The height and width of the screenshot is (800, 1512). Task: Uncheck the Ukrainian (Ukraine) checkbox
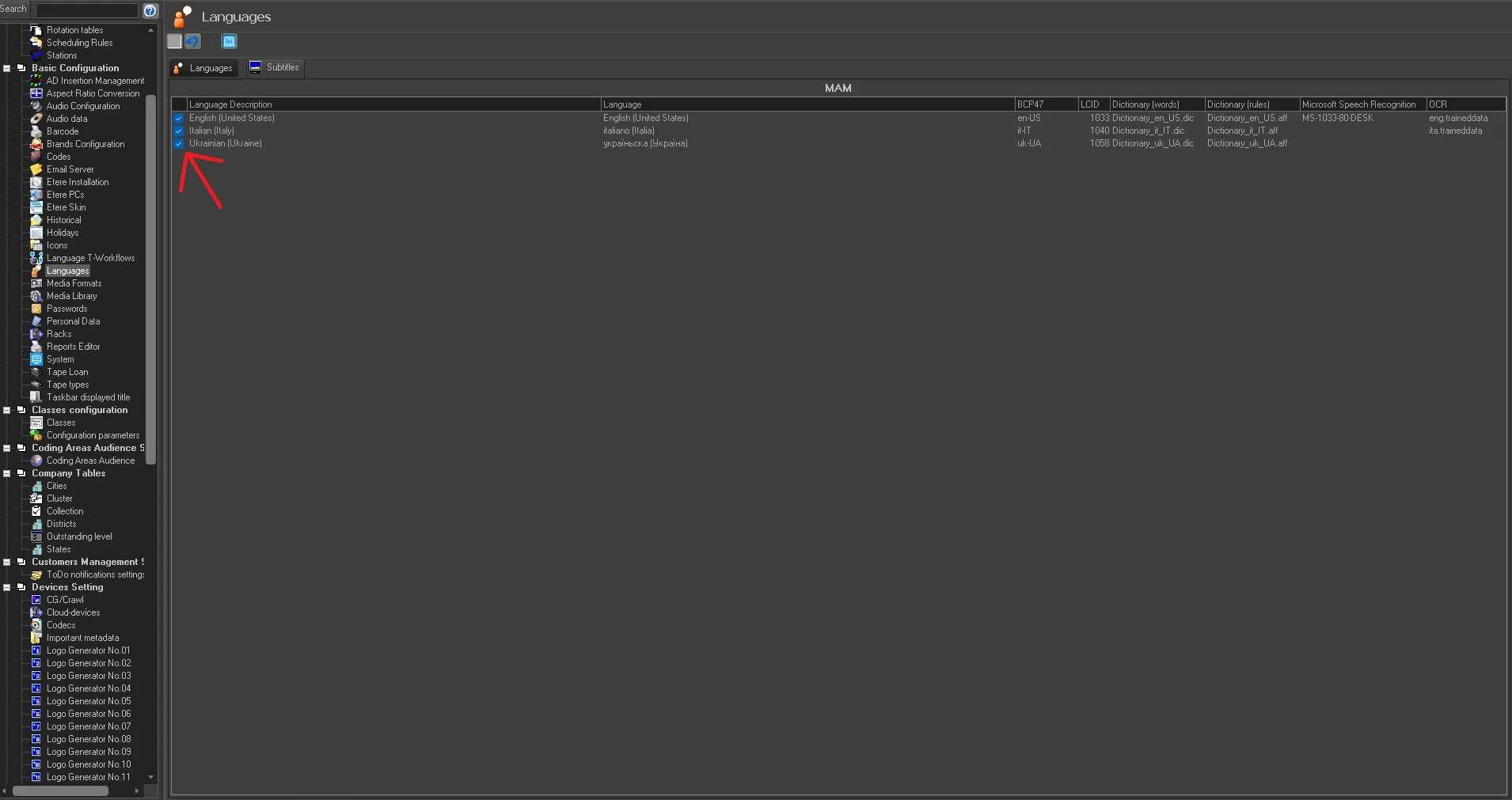(x=179, y=143)
